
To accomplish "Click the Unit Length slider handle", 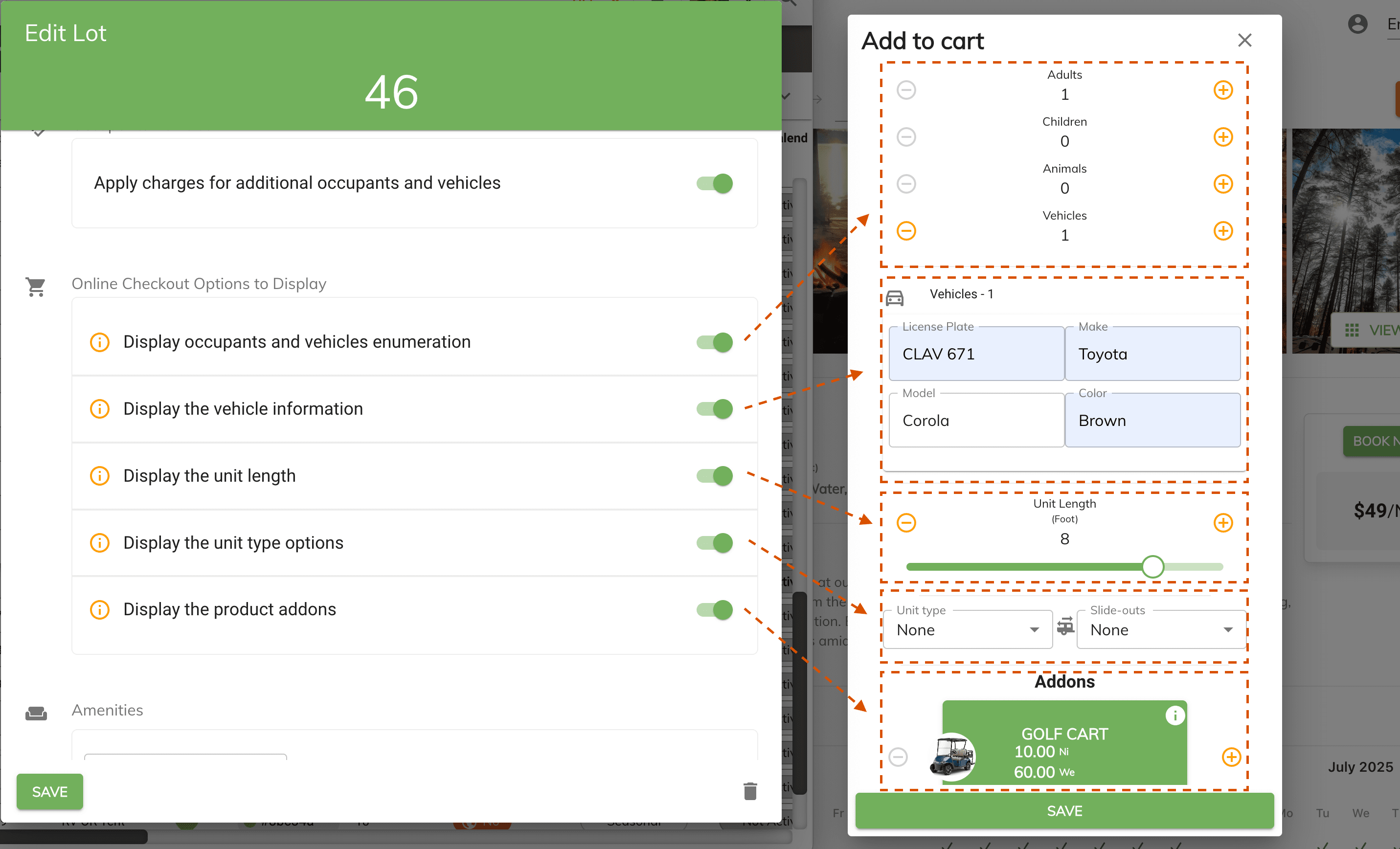I will [1153, 567].
